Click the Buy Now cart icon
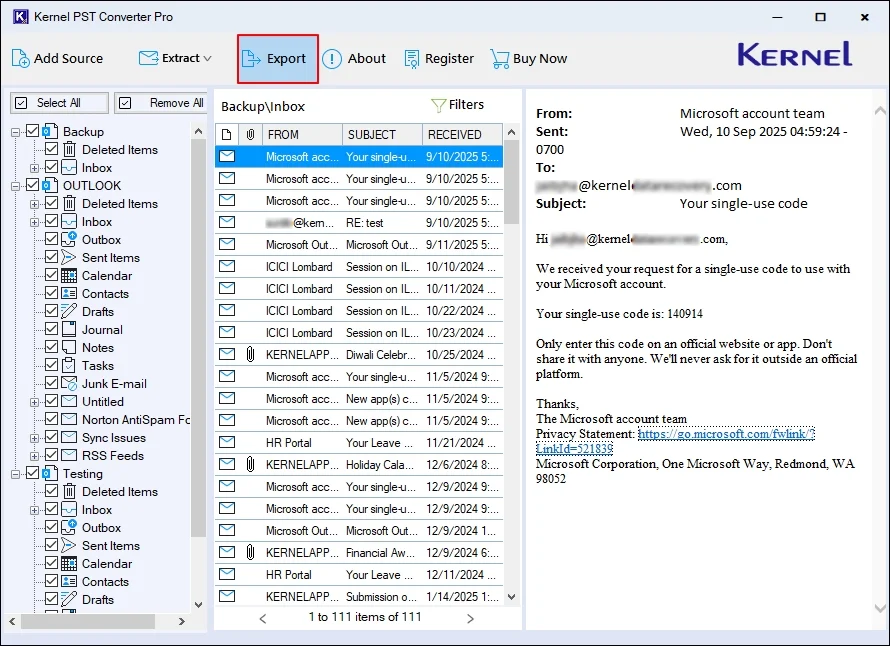 tap(499, 59)
